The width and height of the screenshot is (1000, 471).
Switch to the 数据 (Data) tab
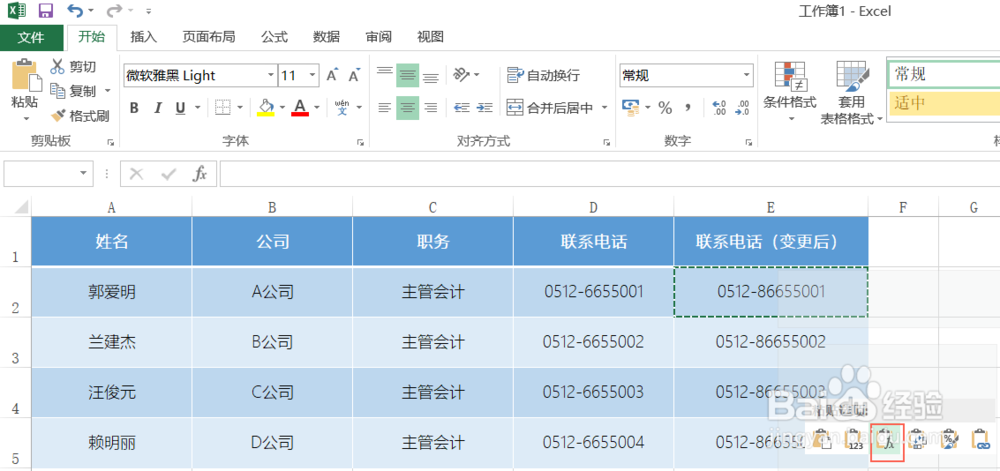pyautogui.click(x=326, y=37)
